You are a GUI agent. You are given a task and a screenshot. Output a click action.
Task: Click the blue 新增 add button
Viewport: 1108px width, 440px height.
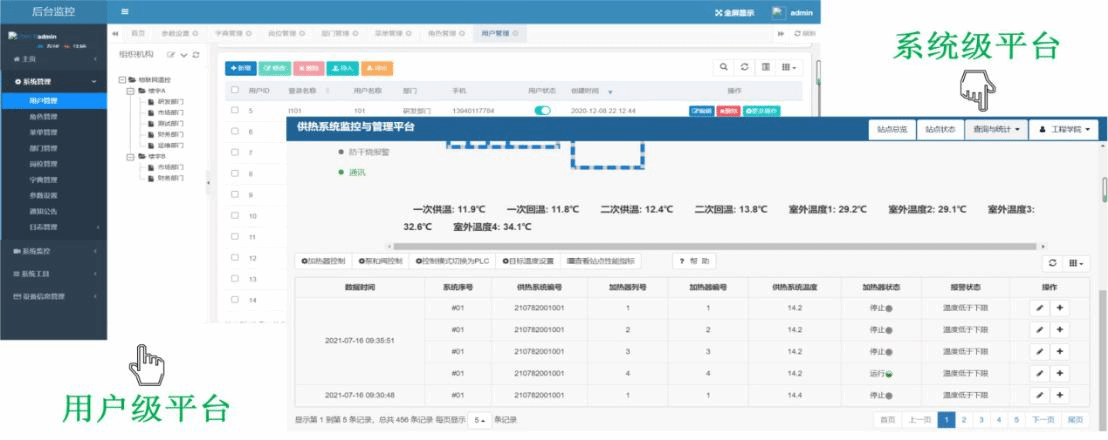click(x=241, y=68)
